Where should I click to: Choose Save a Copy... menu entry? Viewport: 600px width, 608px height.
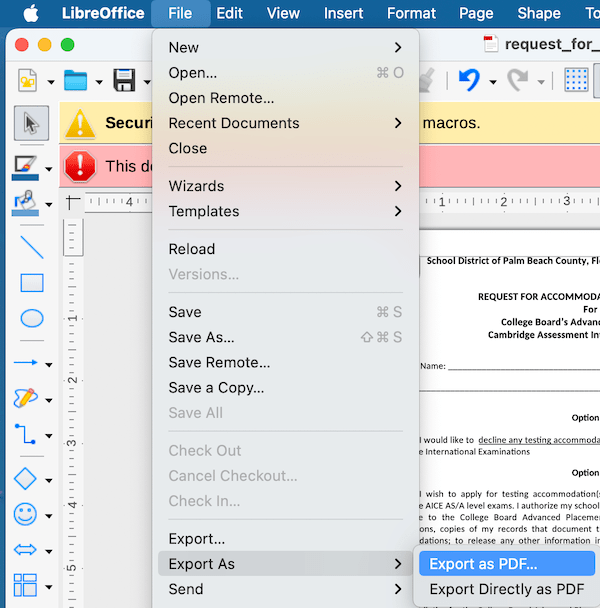tap(285, 387)
